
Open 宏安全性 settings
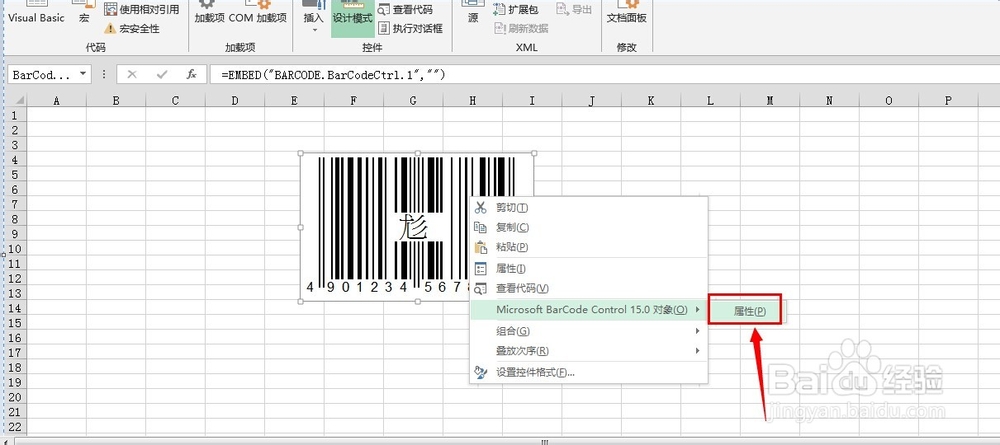132,29
